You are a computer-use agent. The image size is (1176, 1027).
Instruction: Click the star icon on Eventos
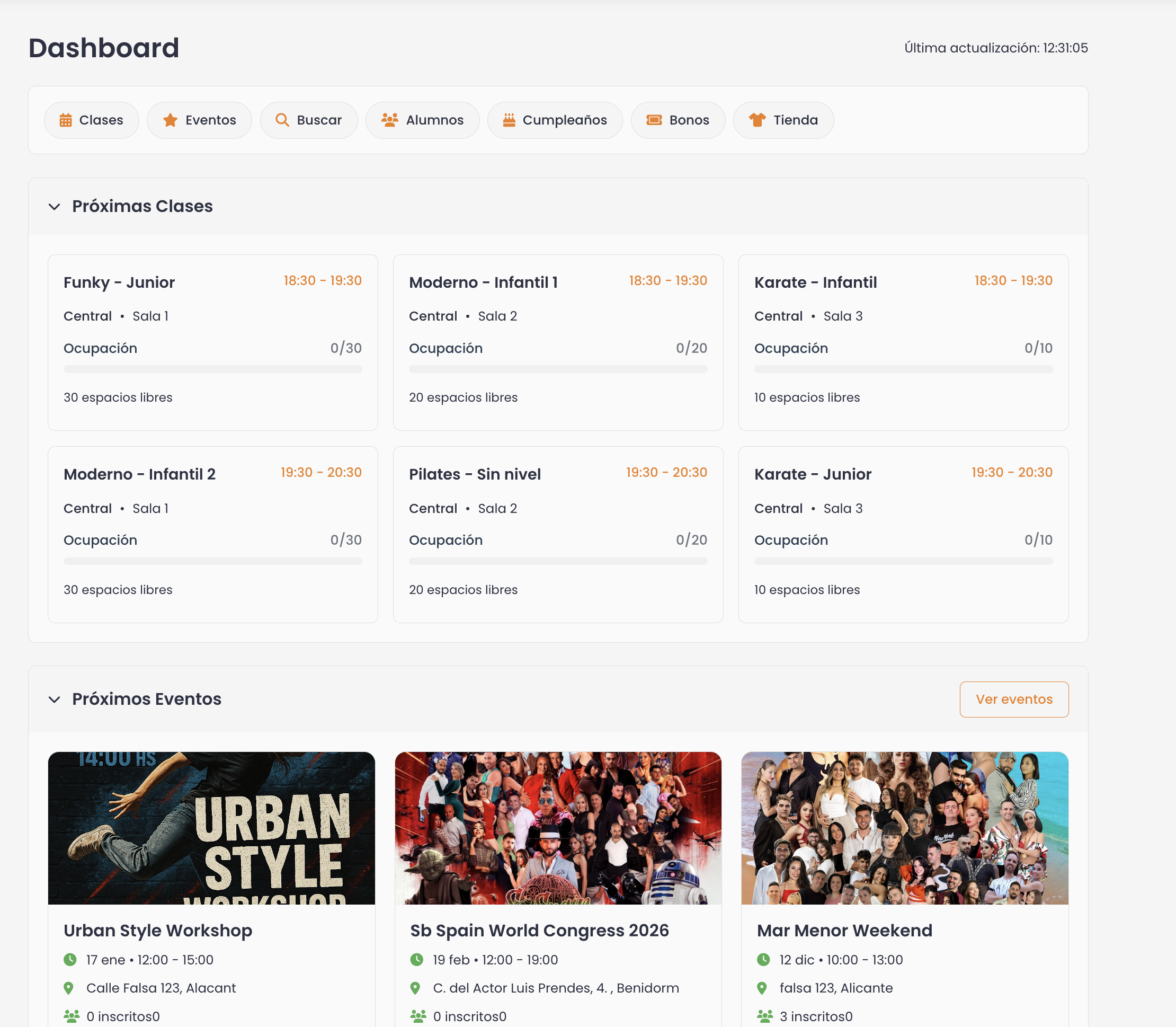pos(170,120)
